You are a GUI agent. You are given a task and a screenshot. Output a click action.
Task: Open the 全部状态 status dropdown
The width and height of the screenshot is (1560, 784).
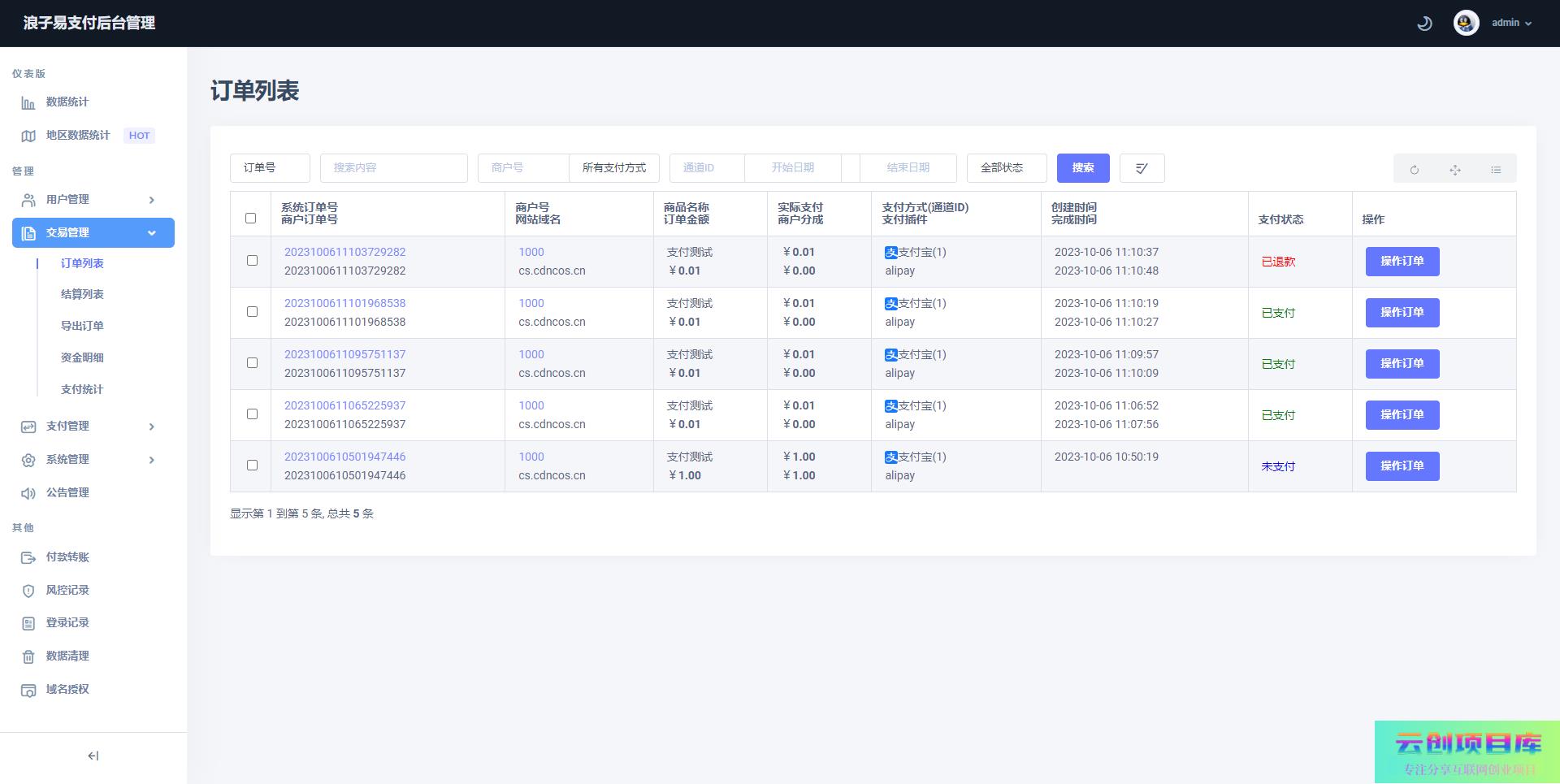(x=1006, y=168)
